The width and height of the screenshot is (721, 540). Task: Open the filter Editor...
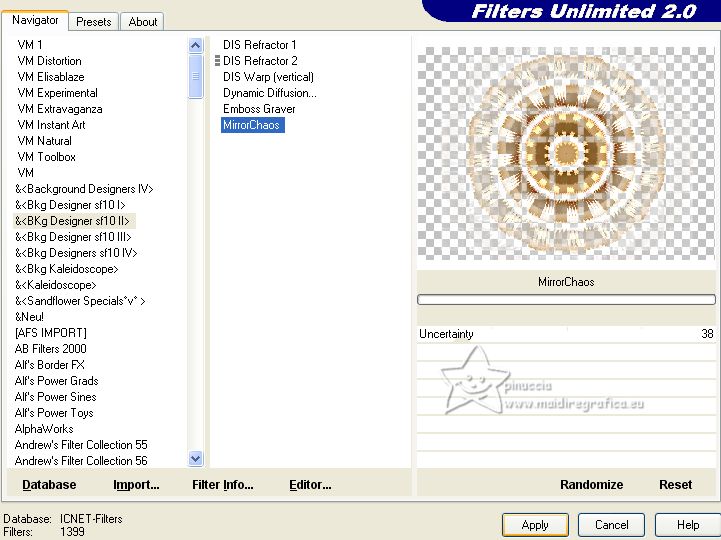(310, 484)
